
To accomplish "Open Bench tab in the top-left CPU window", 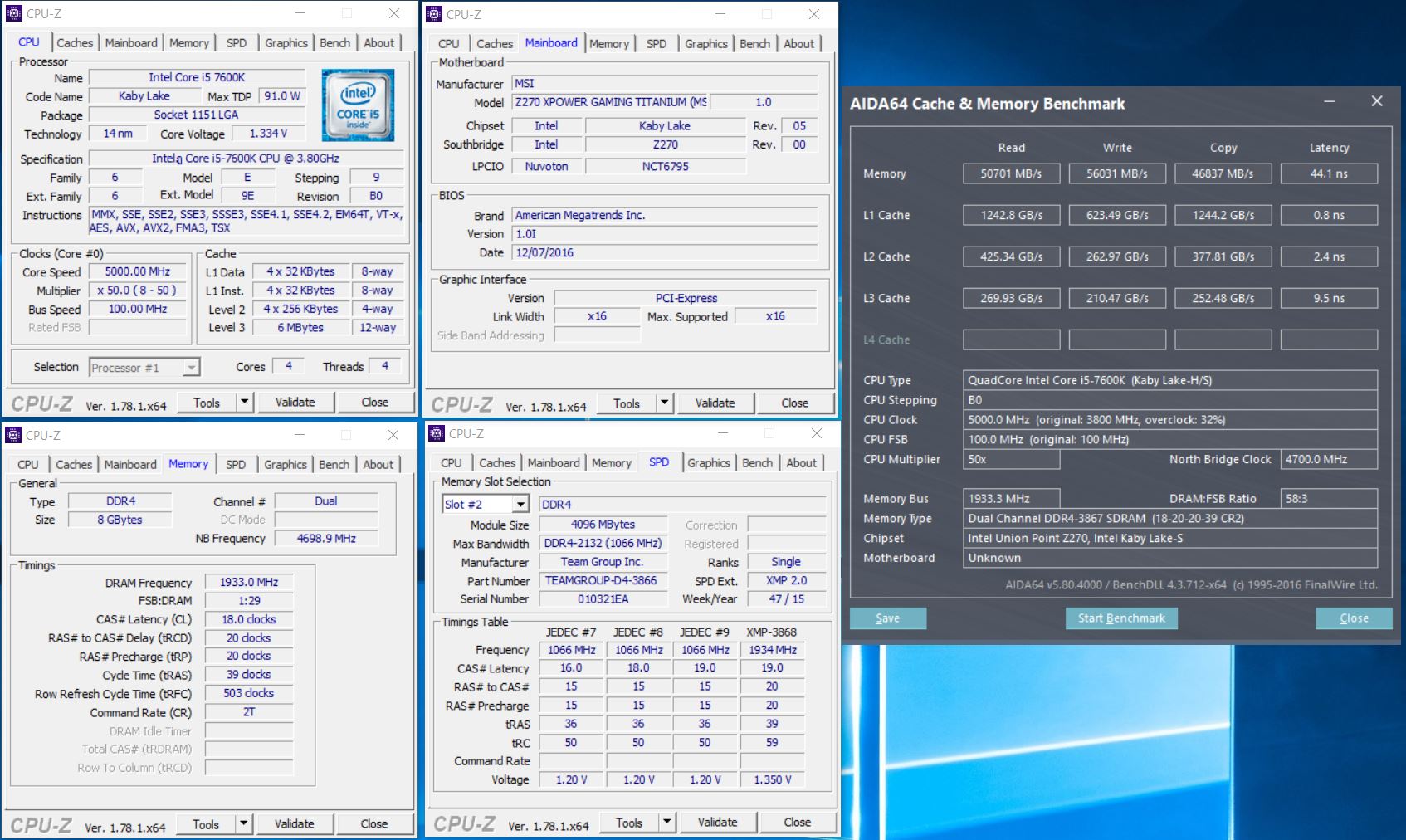I will coord(335,42).
